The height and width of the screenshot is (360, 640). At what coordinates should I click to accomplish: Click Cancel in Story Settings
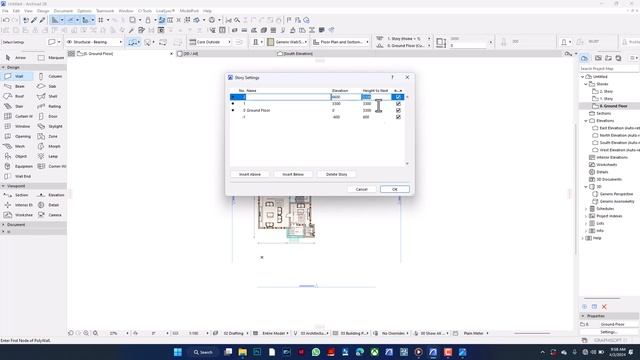[362, 189]
